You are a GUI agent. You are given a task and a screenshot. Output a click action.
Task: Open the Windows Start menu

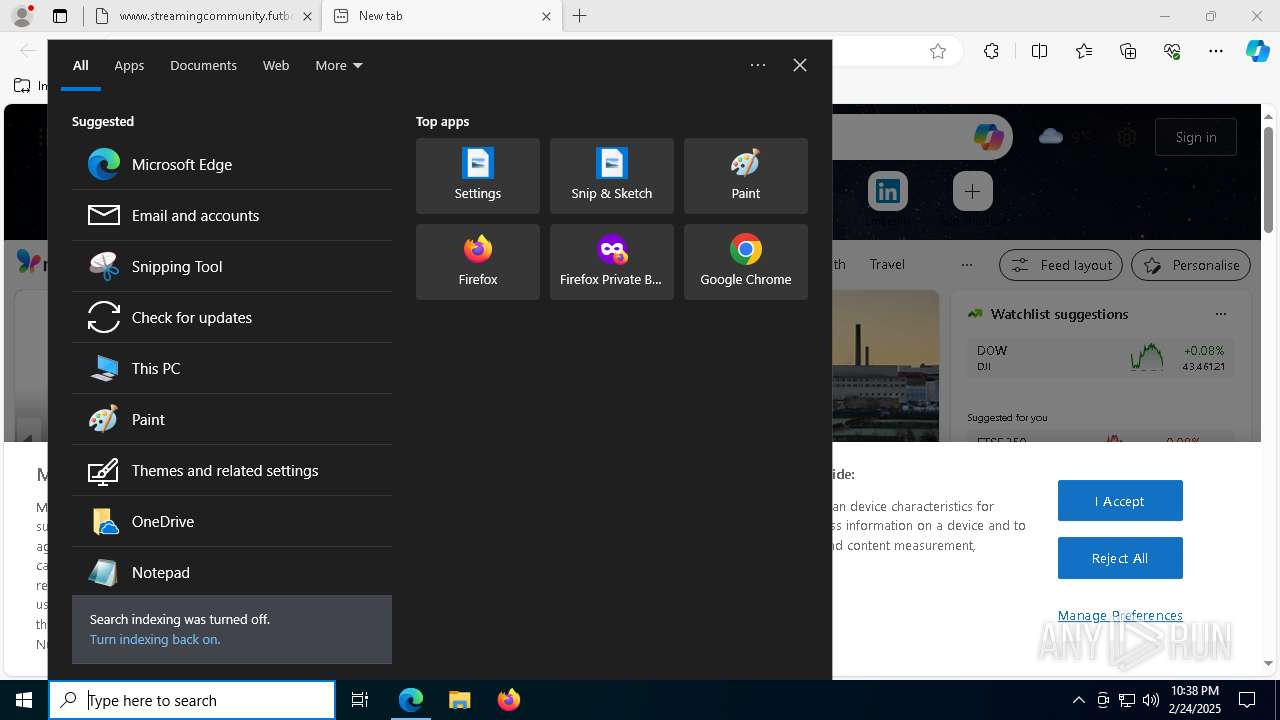point(24,700)
